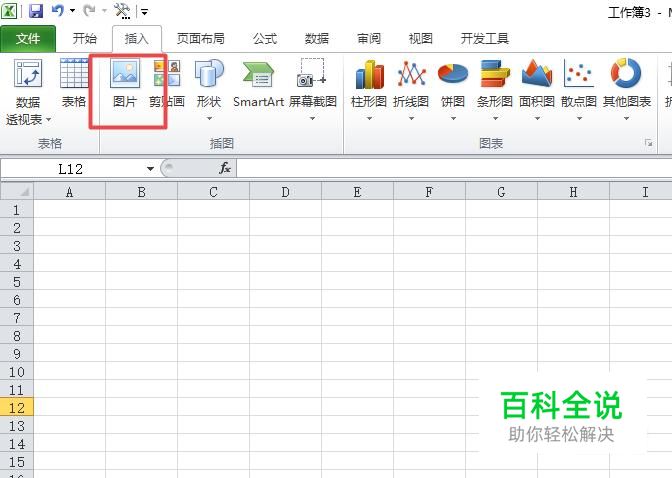Viewport: 672px width, 478px height.
Task: Open the Customize Quick Access Toolbar dropdown
Action: 144,12
